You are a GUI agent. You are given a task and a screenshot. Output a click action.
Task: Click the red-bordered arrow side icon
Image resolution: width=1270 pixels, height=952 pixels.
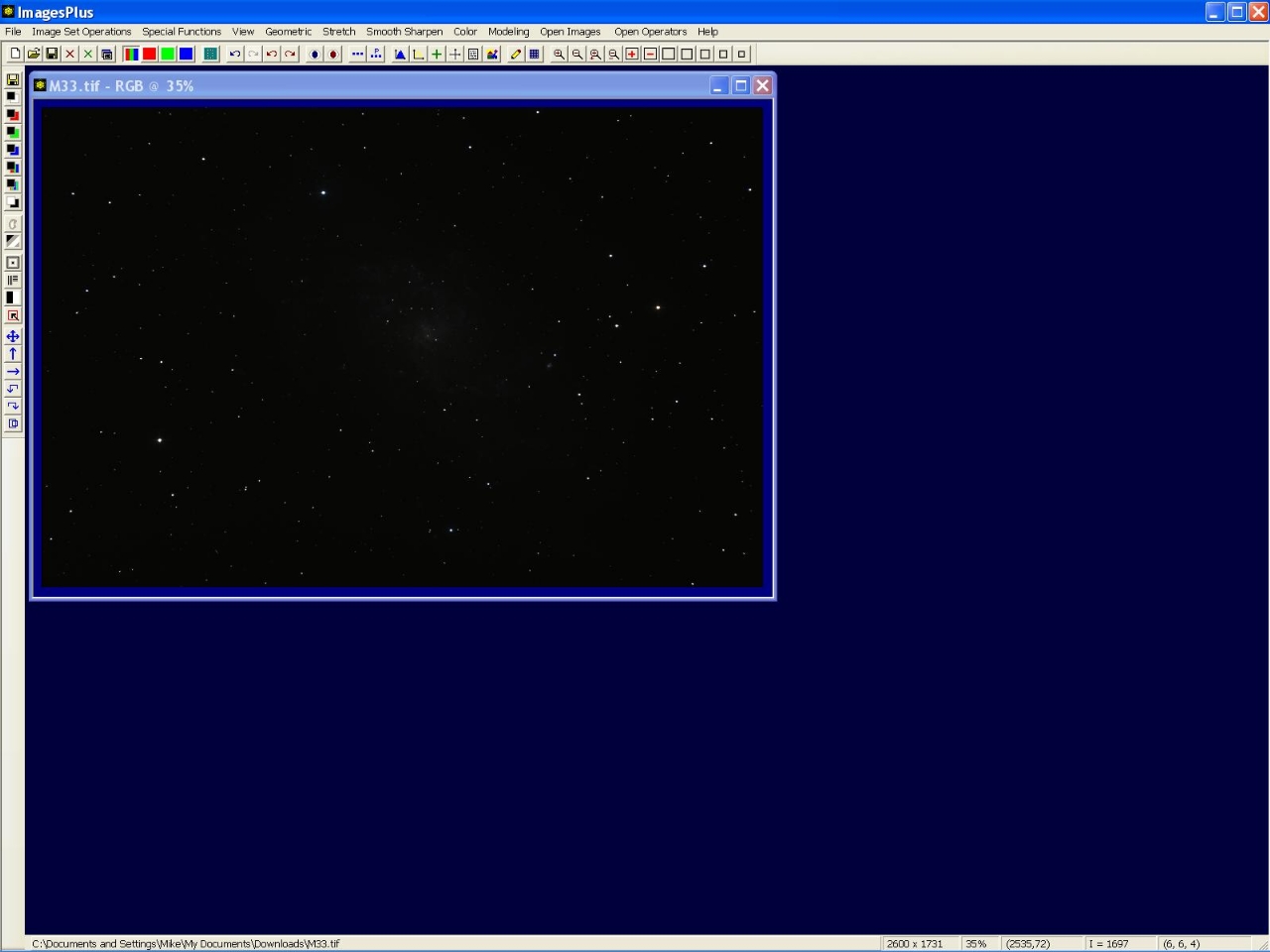(13, 315)
